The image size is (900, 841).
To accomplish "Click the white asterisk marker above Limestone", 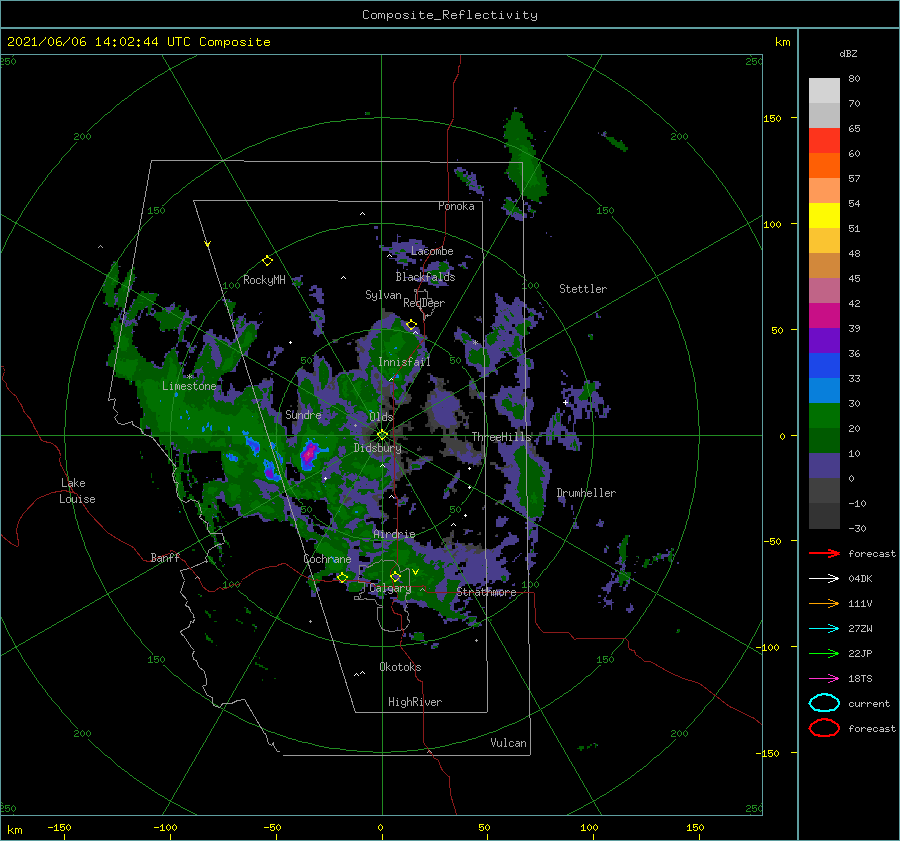I will click(x=189, y=377).
